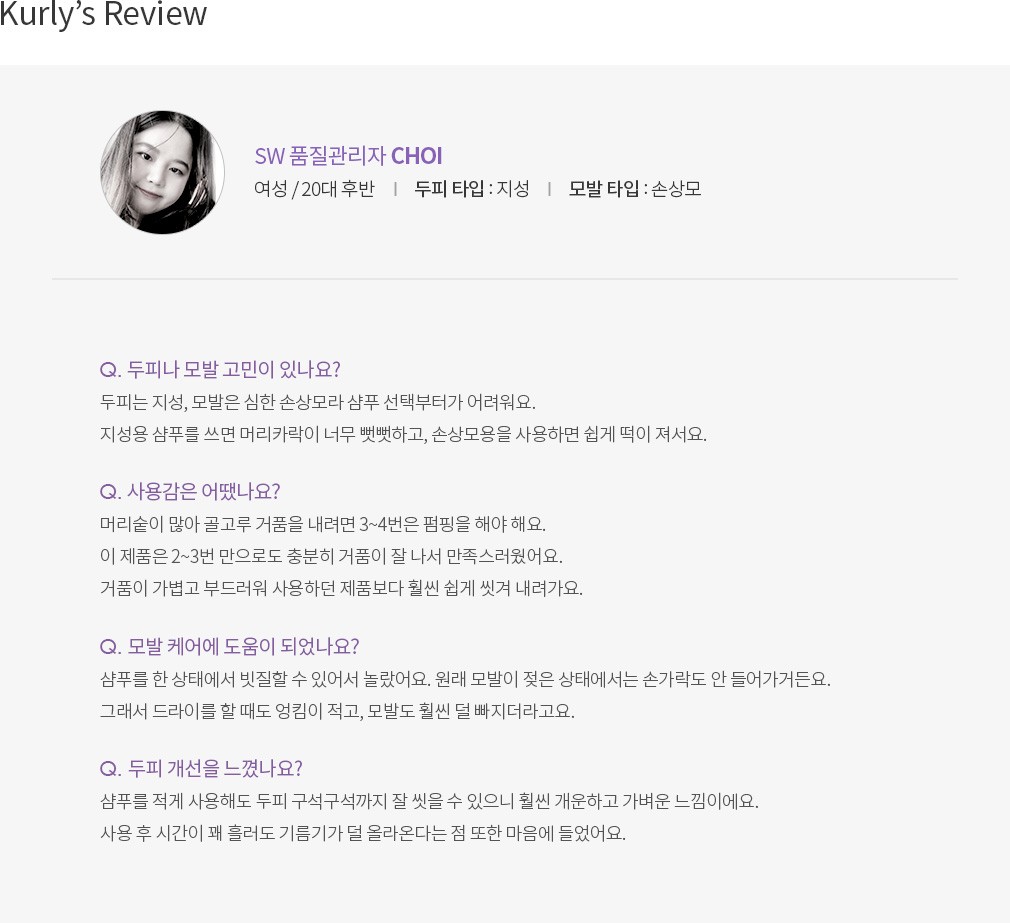The height and width of the screenshot is (923, 1010).
Task: Click the Kurly's Review heading
Action: coord(103,14)
